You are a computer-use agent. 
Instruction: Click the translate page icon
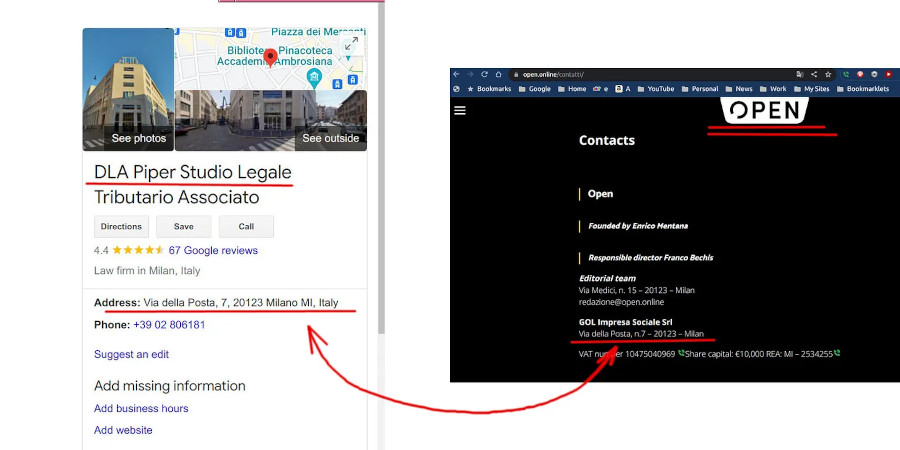tap(800, 75)
